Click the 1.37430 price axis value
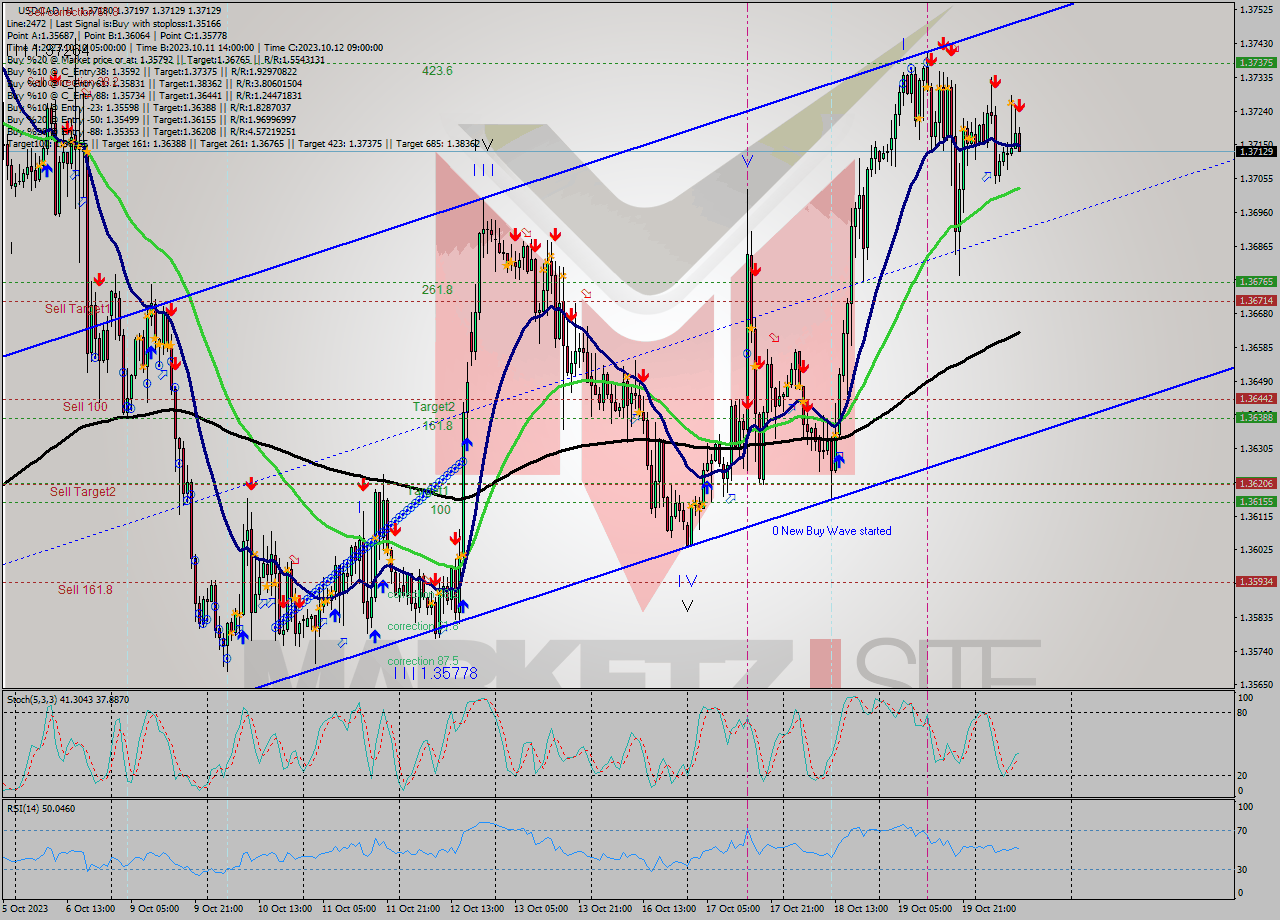Viewport: 1280px width, 920px height. click(1256, 44)
